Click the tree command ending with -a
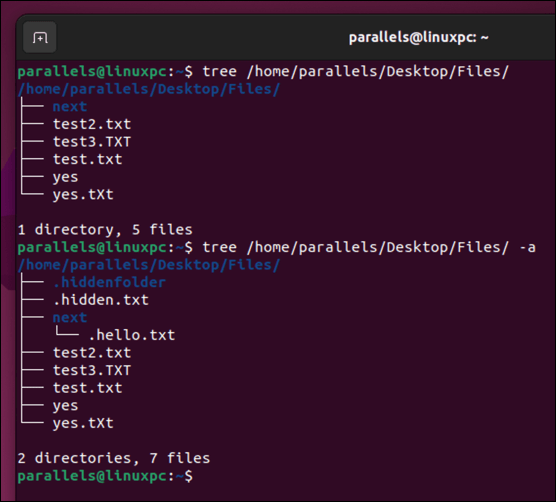556x502 pixels. pos(369,247)
